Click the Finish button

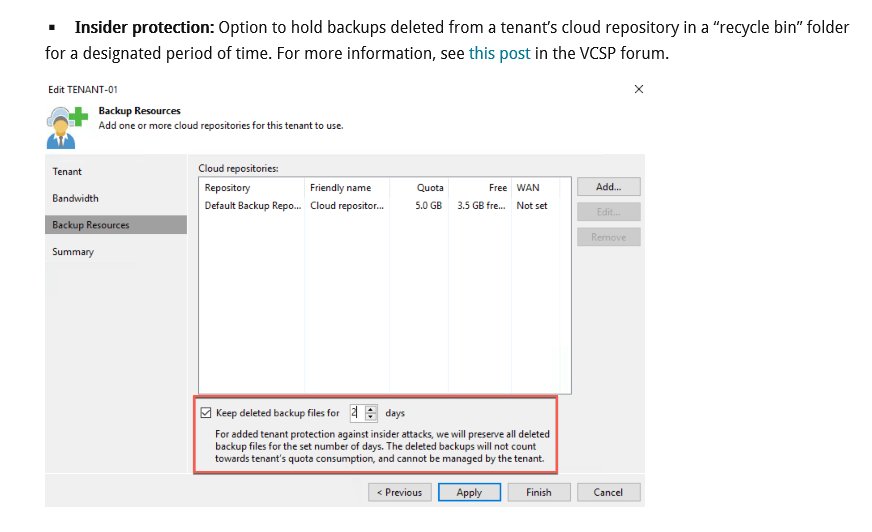tap(538, 492)
